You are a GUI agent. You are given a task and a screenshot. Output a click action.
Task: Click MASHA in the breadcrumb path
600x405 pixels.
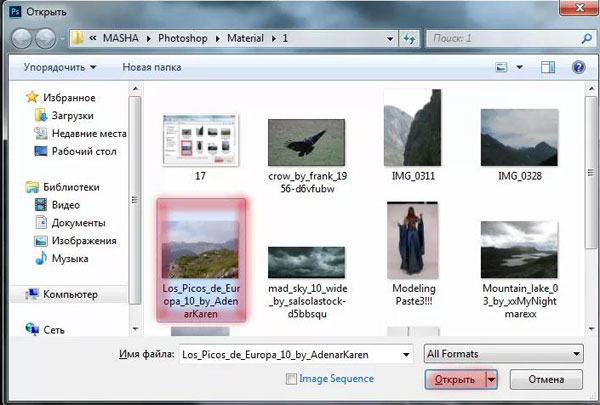click(x=121, y=38)
